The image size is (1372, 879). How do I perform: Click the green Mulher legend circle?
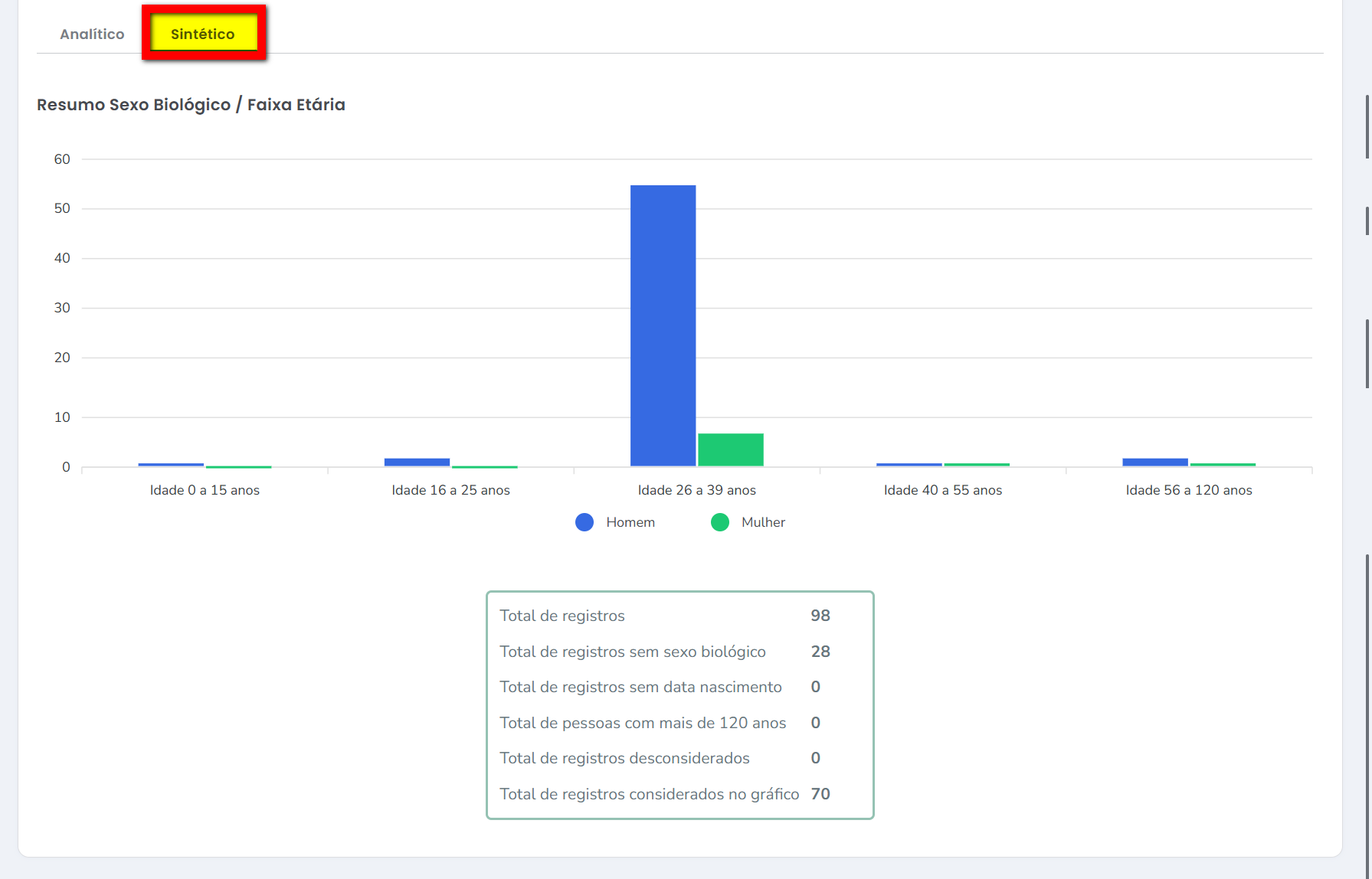click(x=720, y=522)
